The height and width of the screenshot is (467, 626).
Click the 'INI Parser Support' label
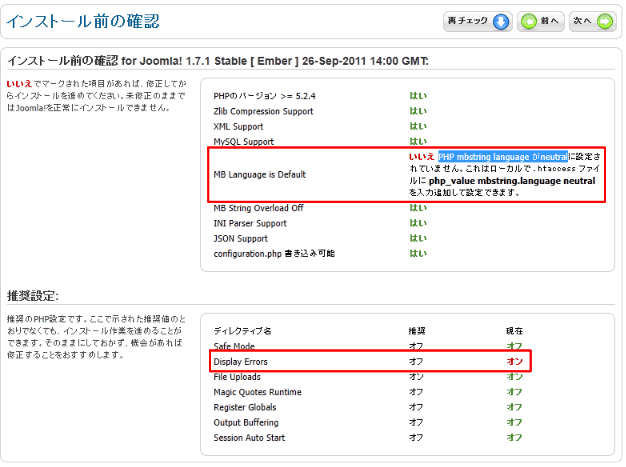tap(250, 223)
